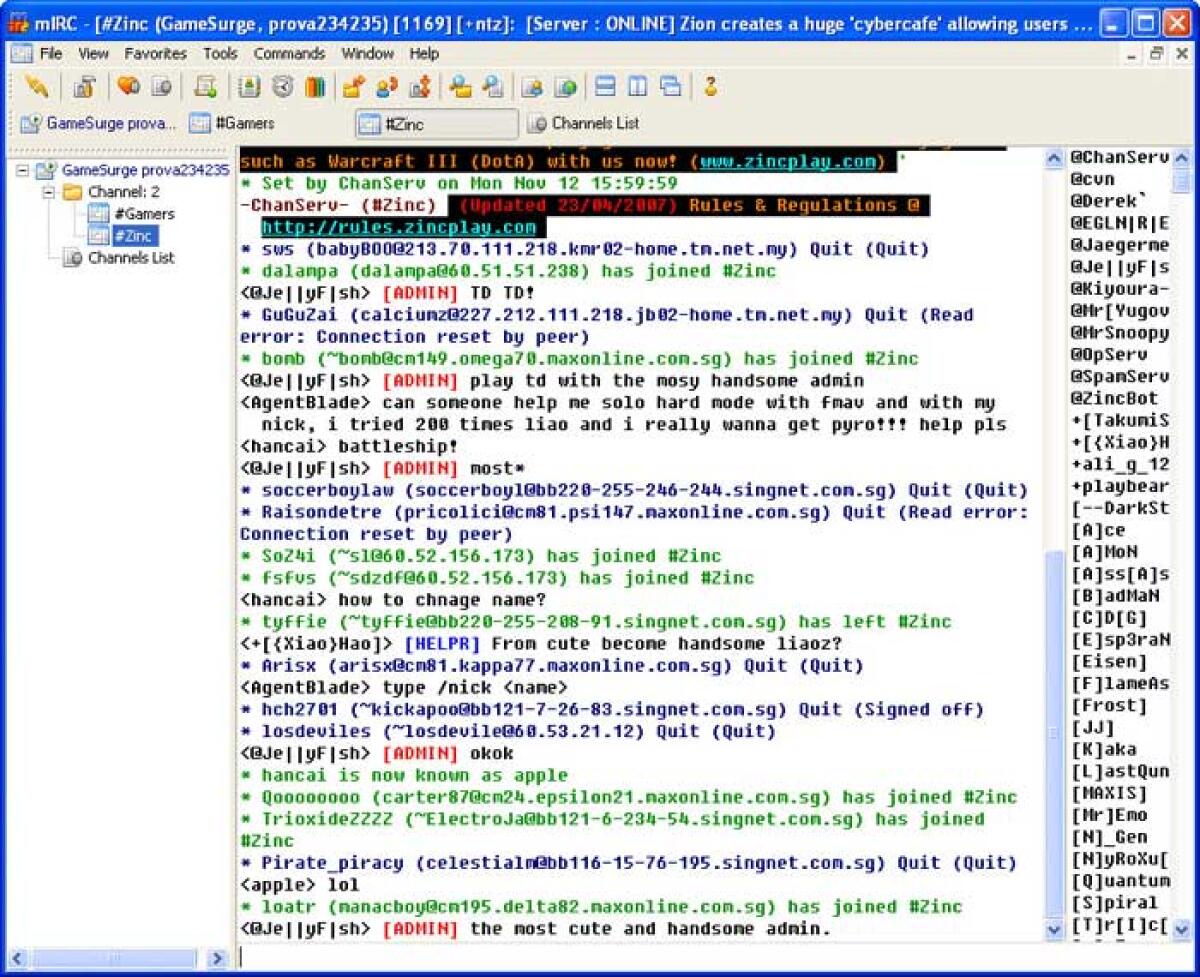This screenshot has width=1200, height=977.
Task: Open the Address Book icon
Action: [x=249, y=87]
